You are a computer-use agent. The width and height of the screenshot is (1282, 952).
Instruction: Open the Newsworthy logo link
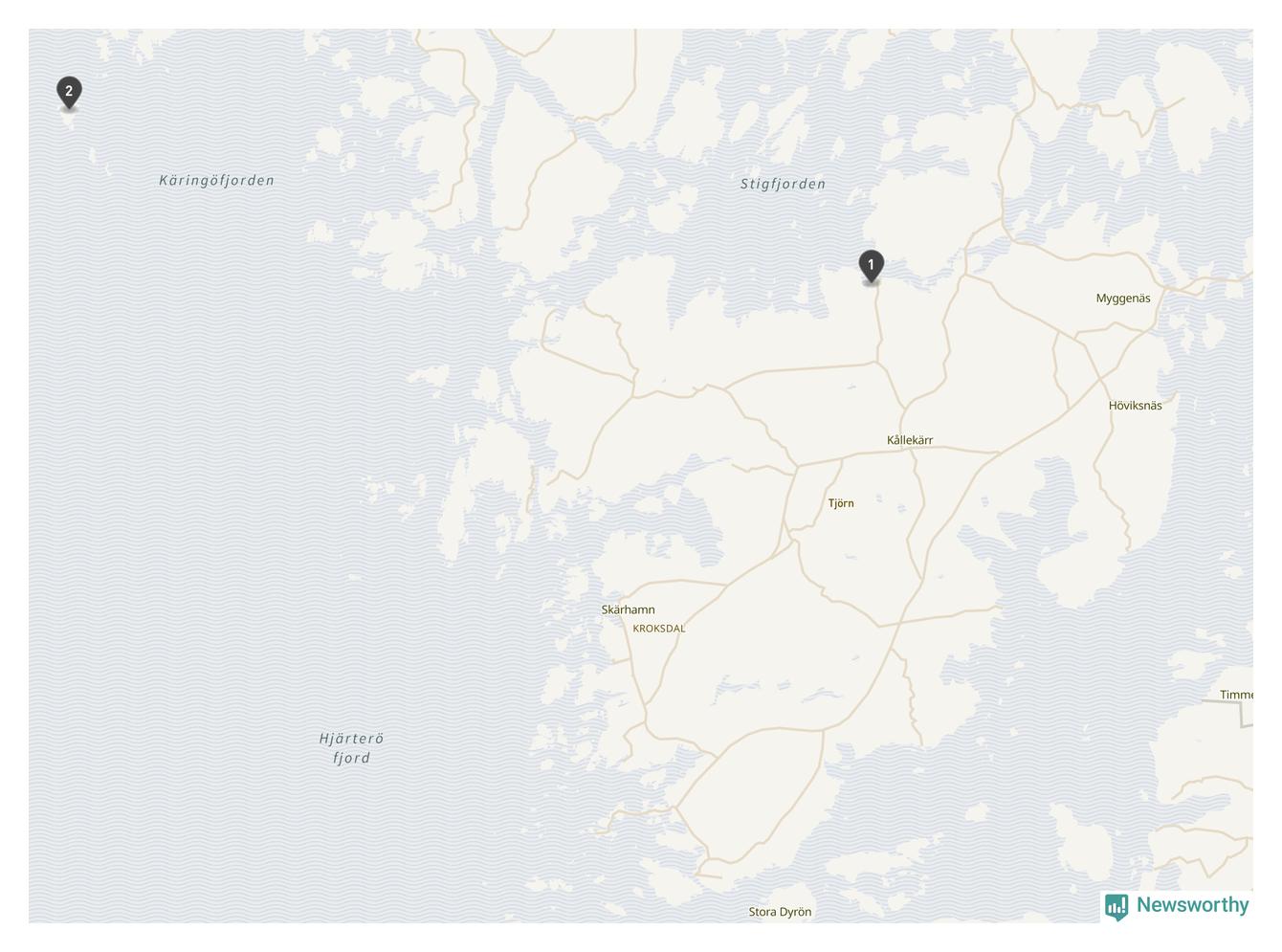[x=1177, y=905]
